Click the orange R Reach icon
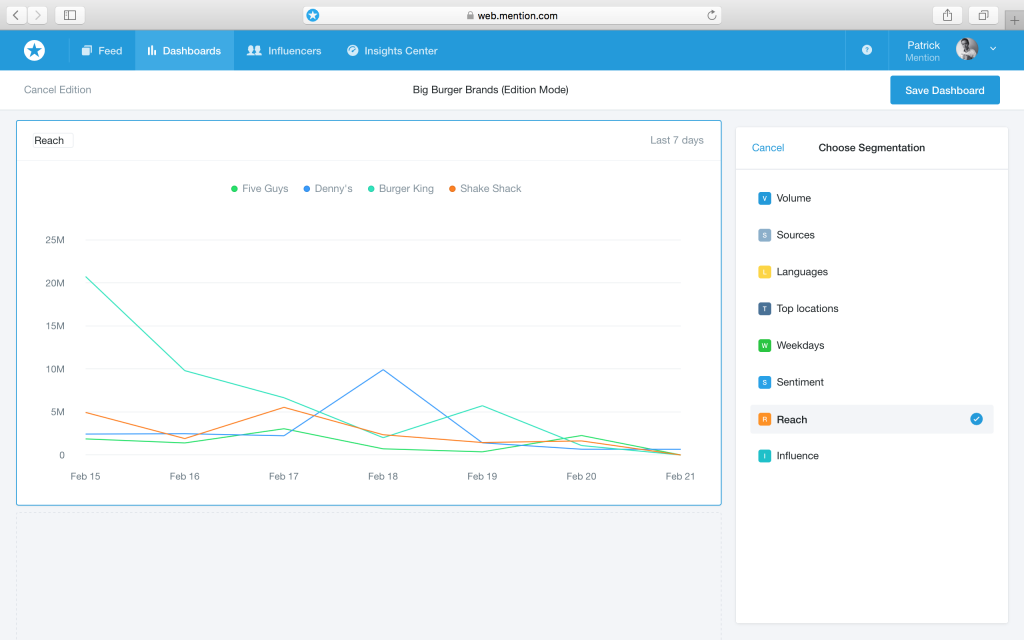Image resolution: width=1024 pixels, height=640 pixels. pos(764,419)
